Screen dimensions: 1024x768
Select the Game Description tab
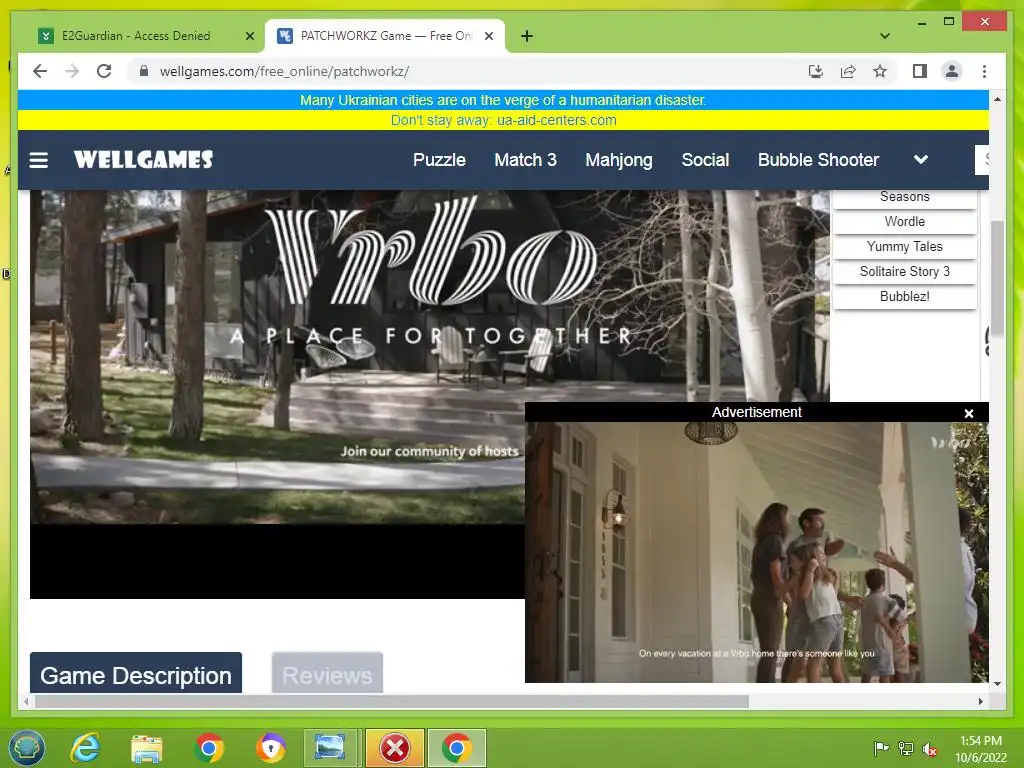coord(136,673)
